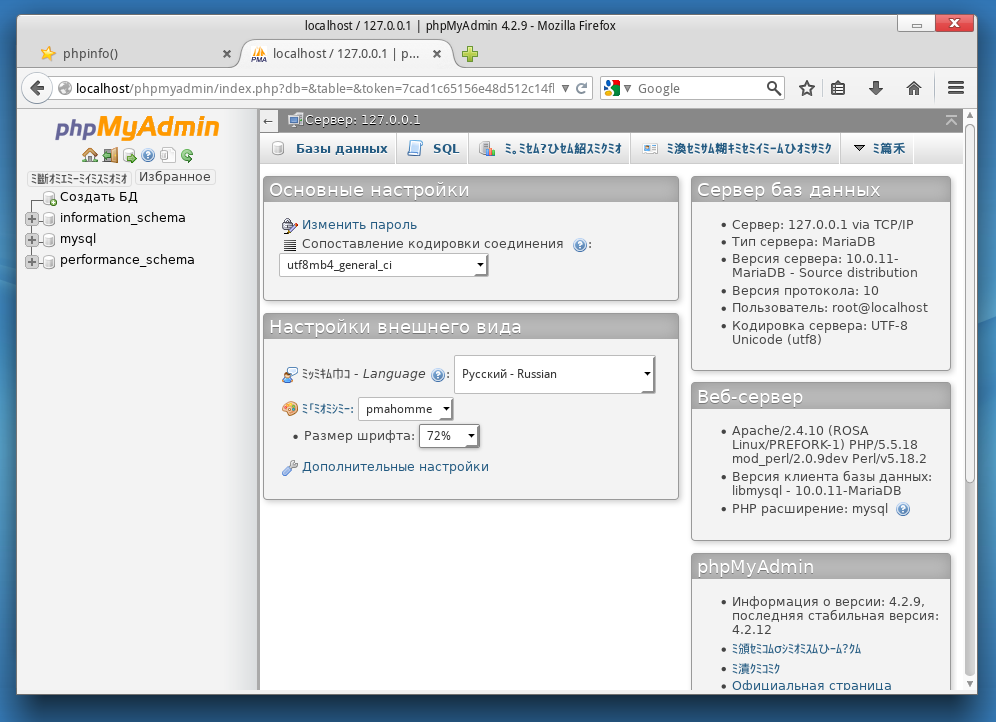Image resolution: width=996 pixels, height=722 pixels.
Task: Open the downloads arrow icon in Firefox toolbar
Action: (876, 88)
